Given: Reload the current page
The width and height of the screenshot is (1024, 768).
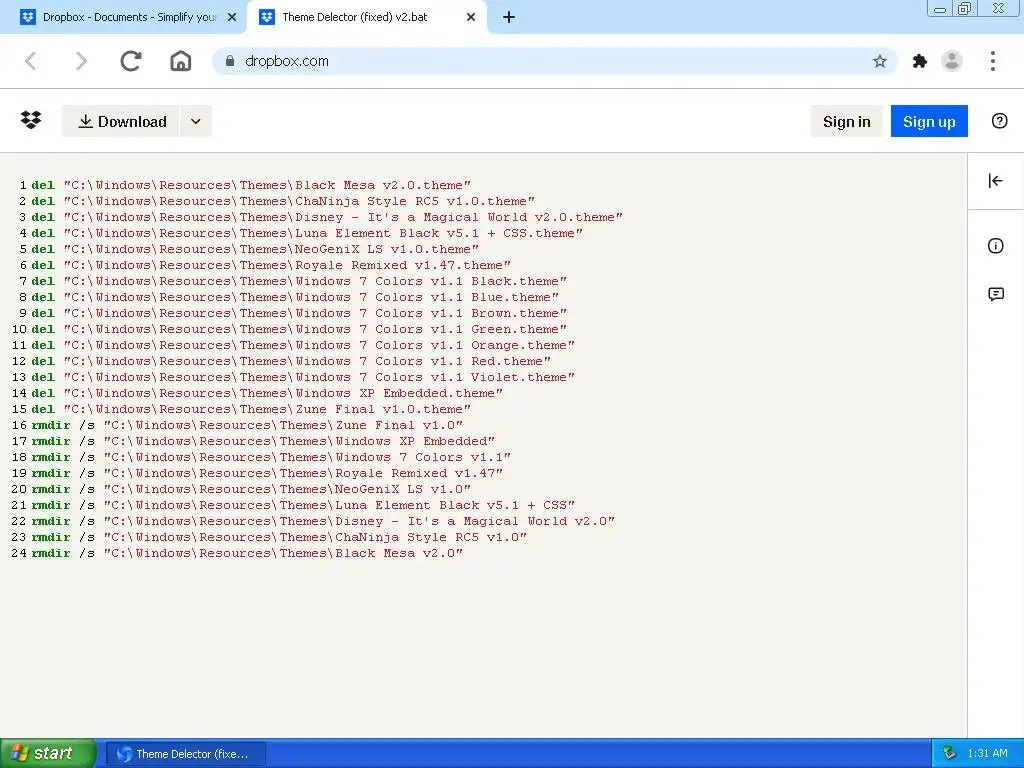Looking at the screenshot, I should tap(131, 61).
